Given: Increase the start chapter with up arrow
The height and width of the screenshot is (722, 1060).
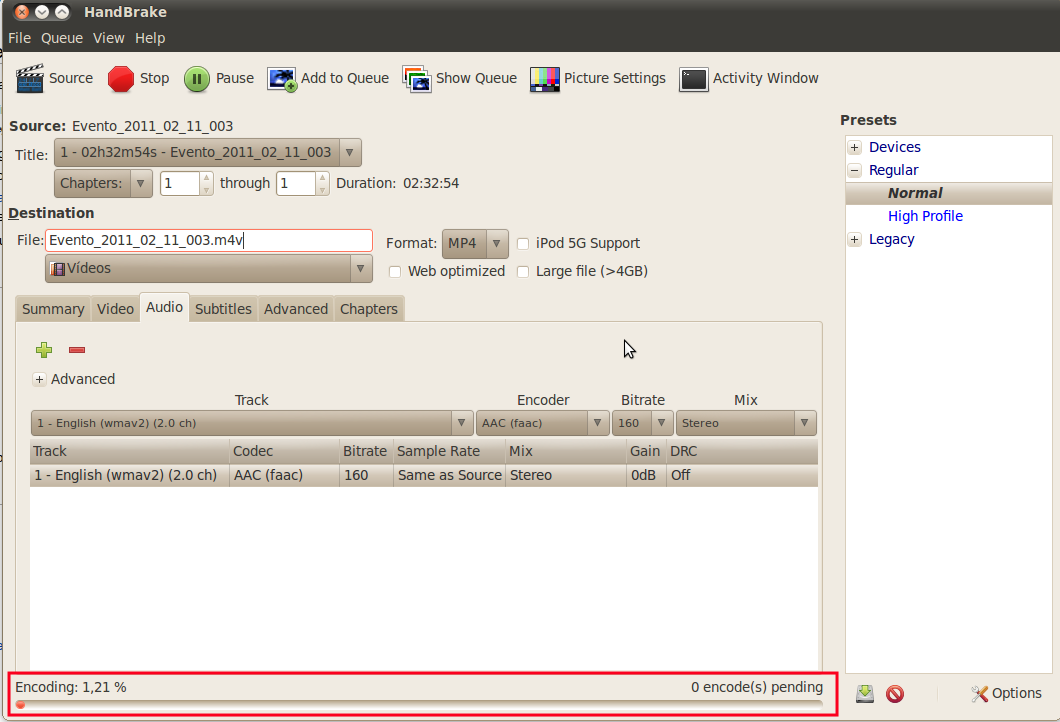Looking at the screenshot, I should [207, 178].
